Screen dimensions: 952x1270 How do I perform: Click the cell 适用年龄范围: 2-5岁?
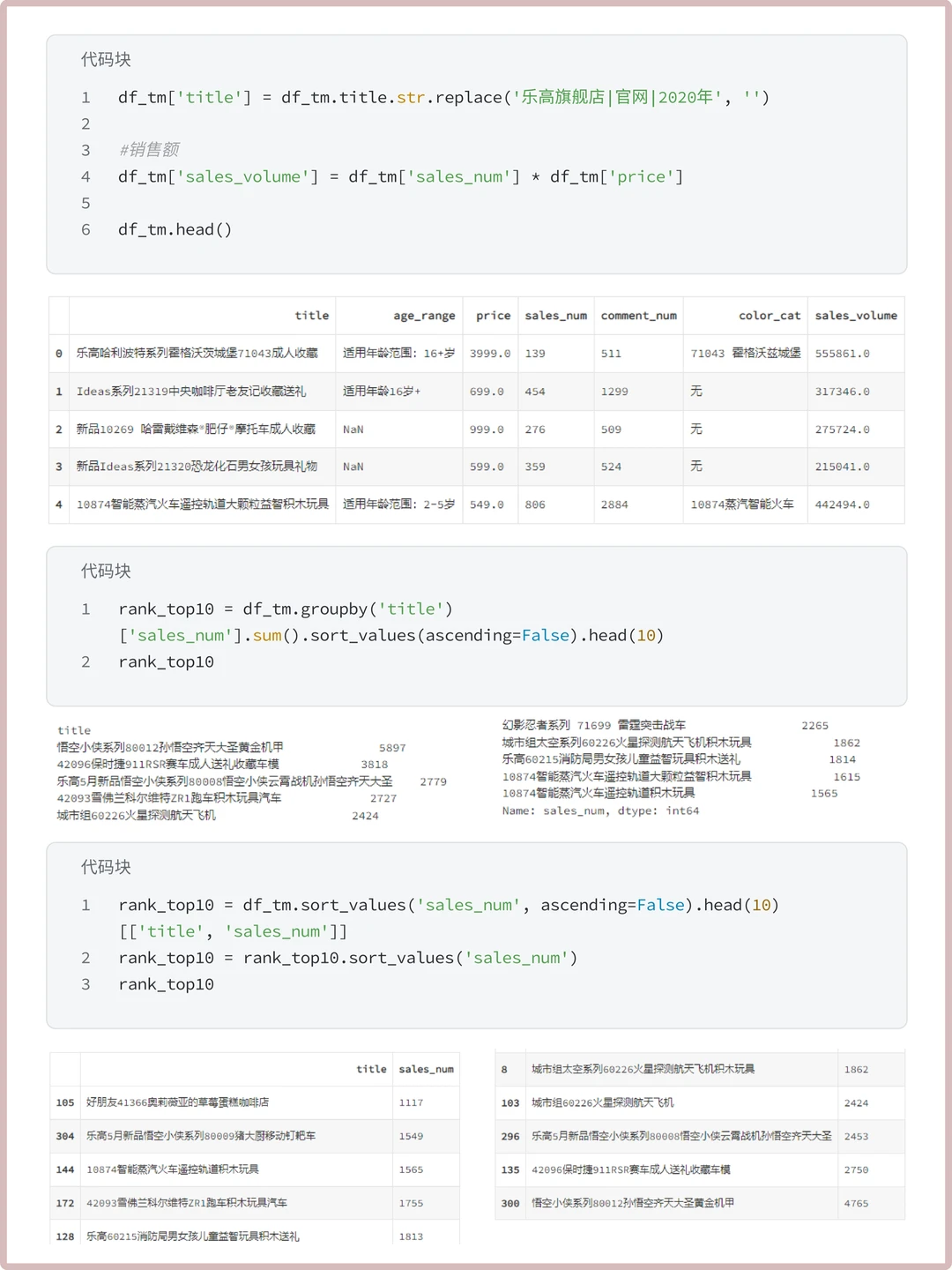click(x=398, y=504)
